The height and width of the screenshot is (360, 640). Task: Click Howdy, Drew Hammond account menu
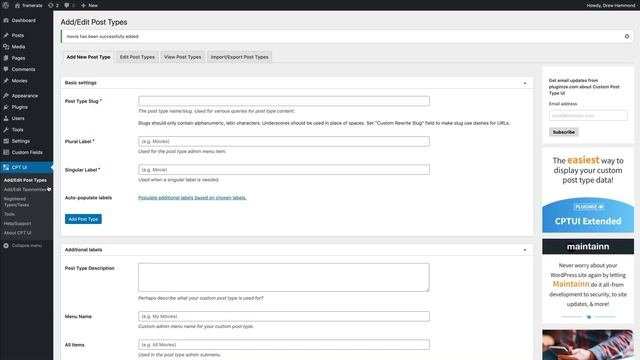pyautogui.click(x=611, y=5)
